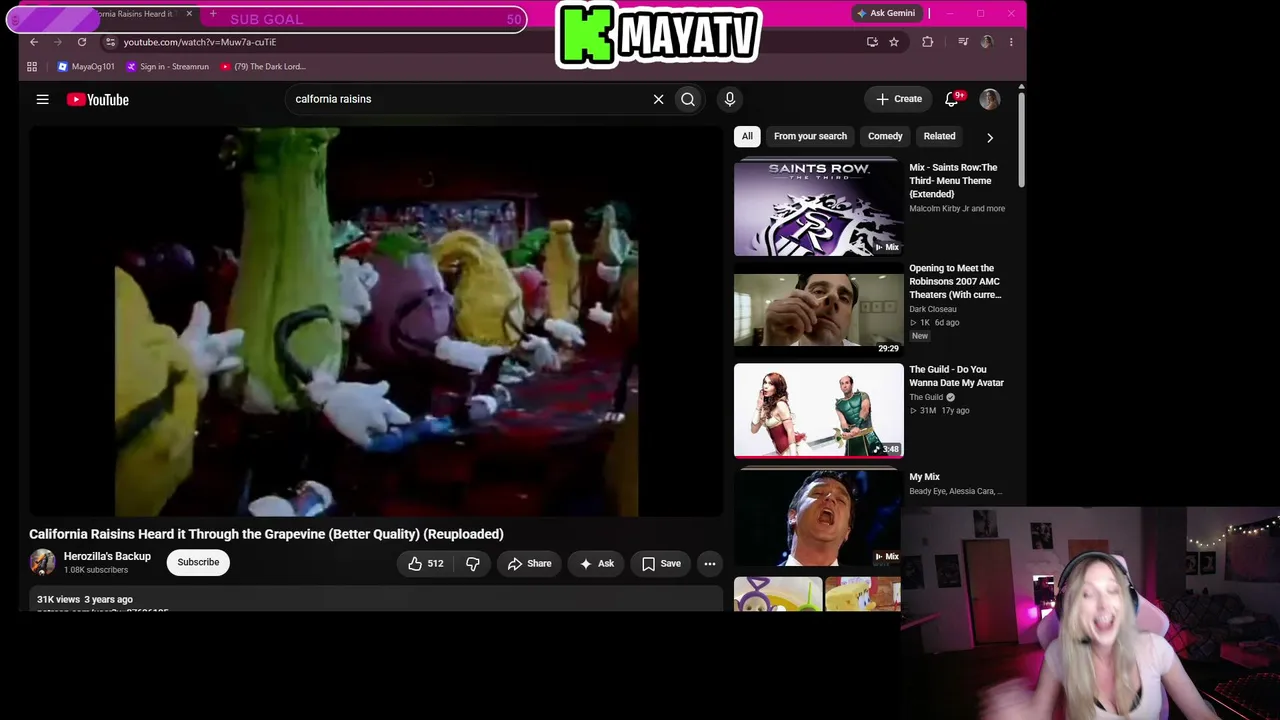
Task: Open Herozilla's Backup channel name link
Action: [x=107, y=556]
